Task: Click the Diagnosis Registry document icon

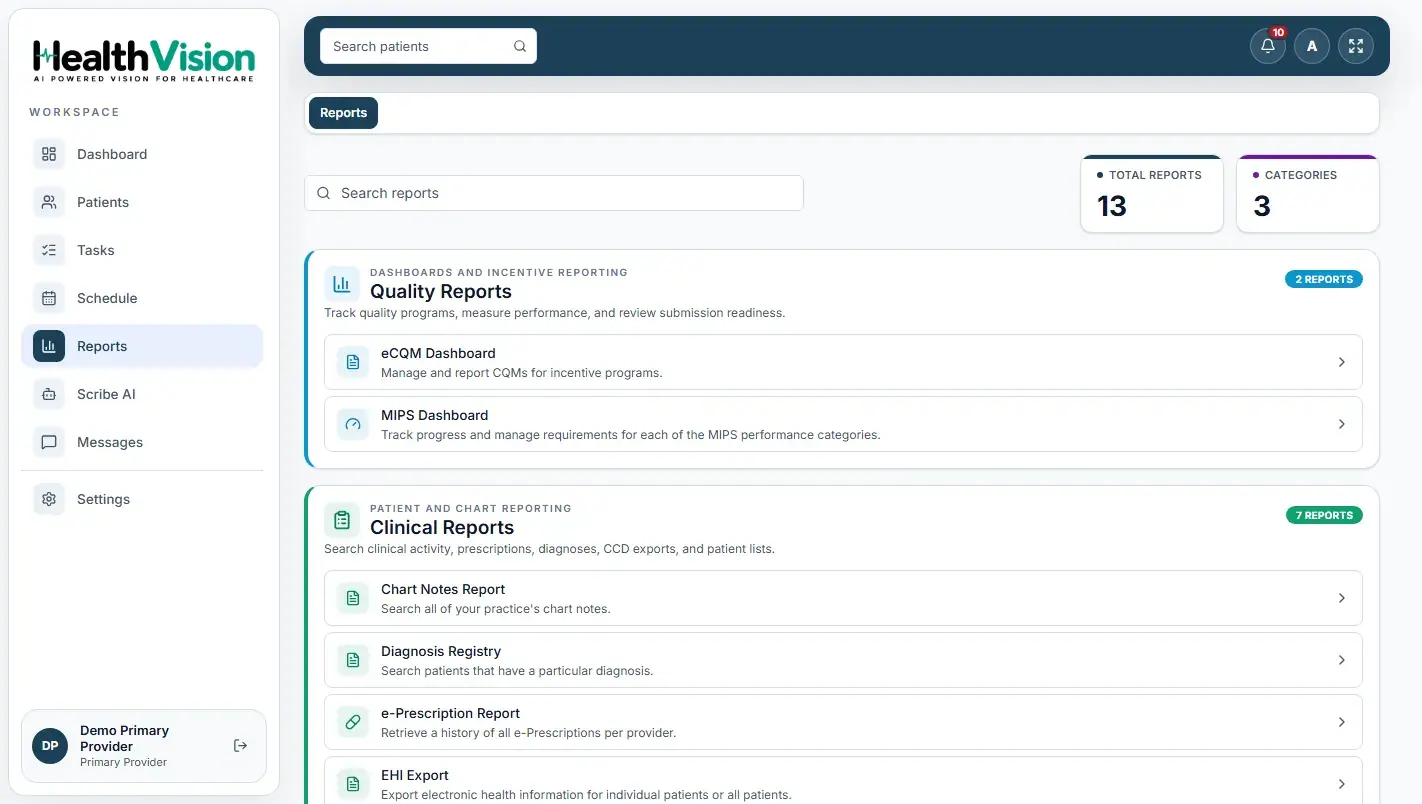Action: point(353,660)
